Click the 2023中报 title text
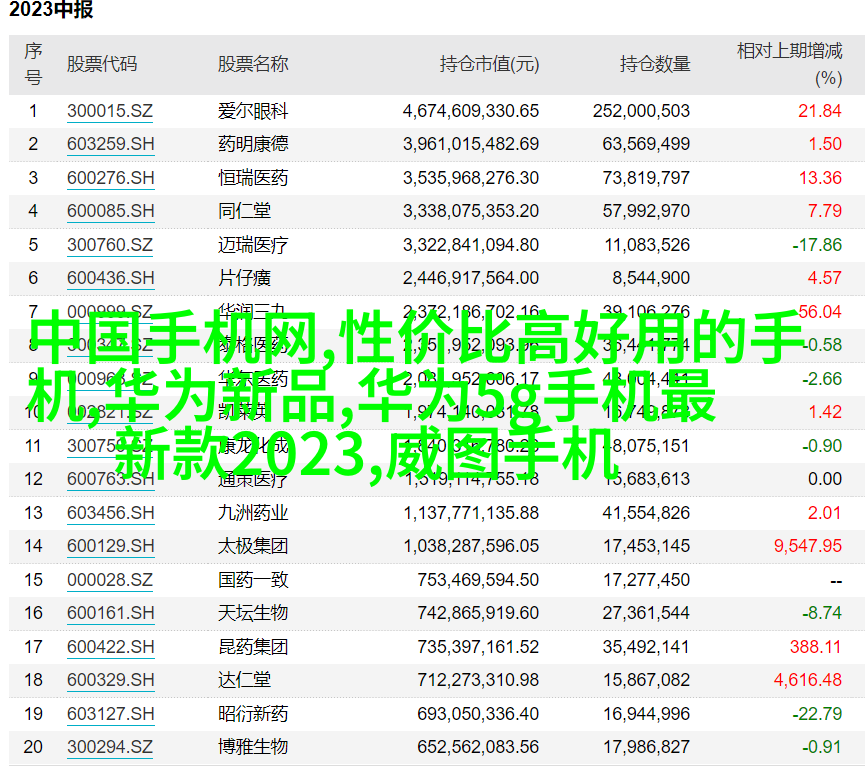 (51, 9)
